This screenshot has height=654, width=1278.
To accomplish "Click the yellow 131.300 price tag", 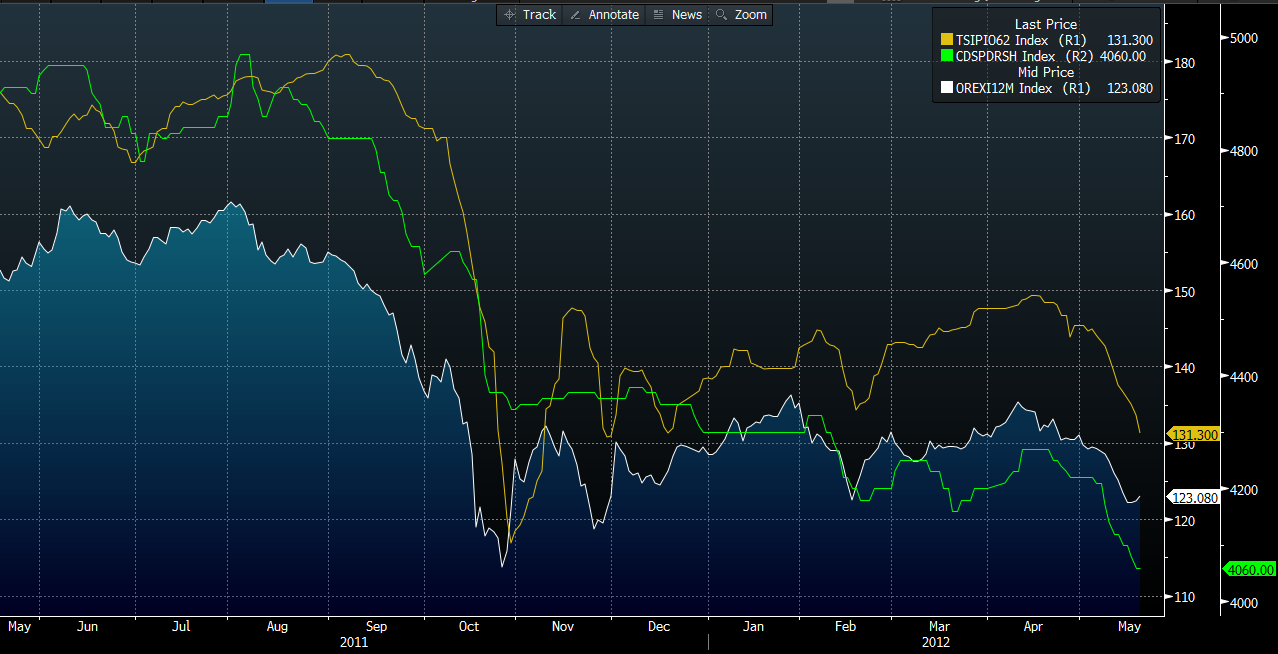I will coord(1194,435).
